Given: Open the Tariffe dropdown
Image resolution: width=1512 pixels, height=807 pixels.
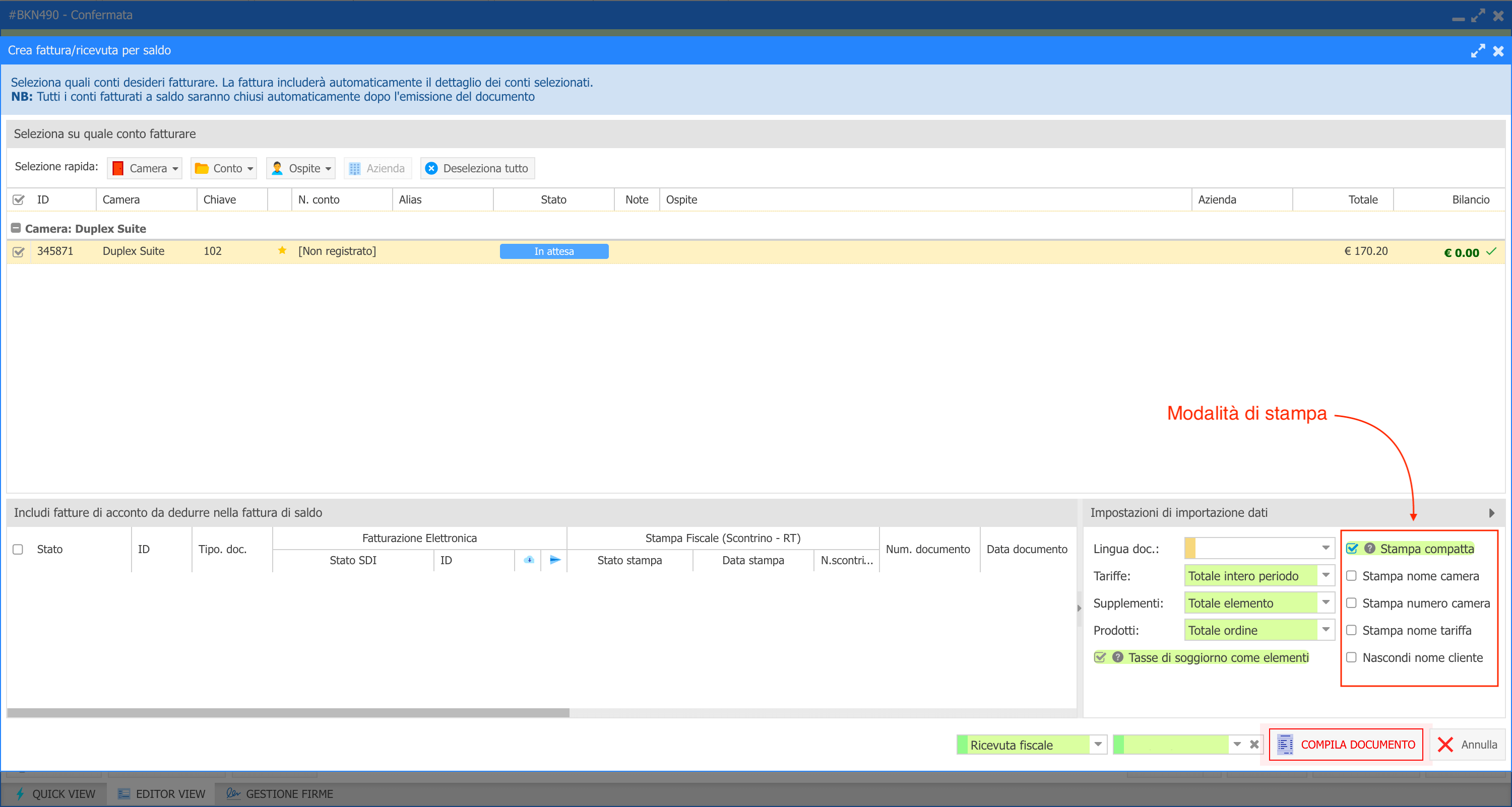Looking at the screenshot, I should [1326, 575].
